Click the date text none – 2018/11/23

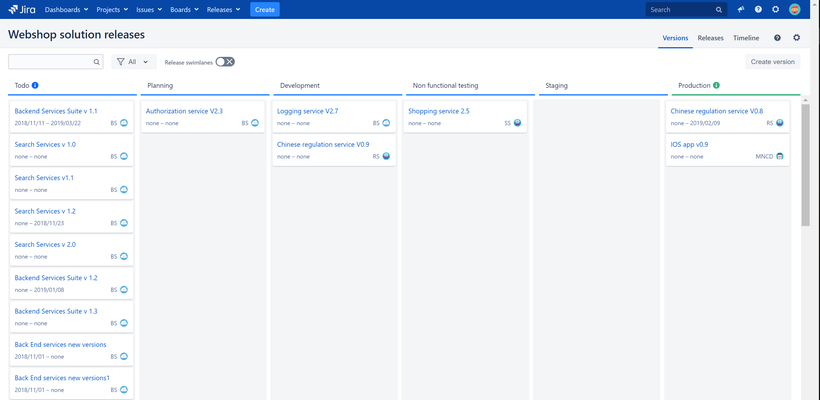point(39,223)
